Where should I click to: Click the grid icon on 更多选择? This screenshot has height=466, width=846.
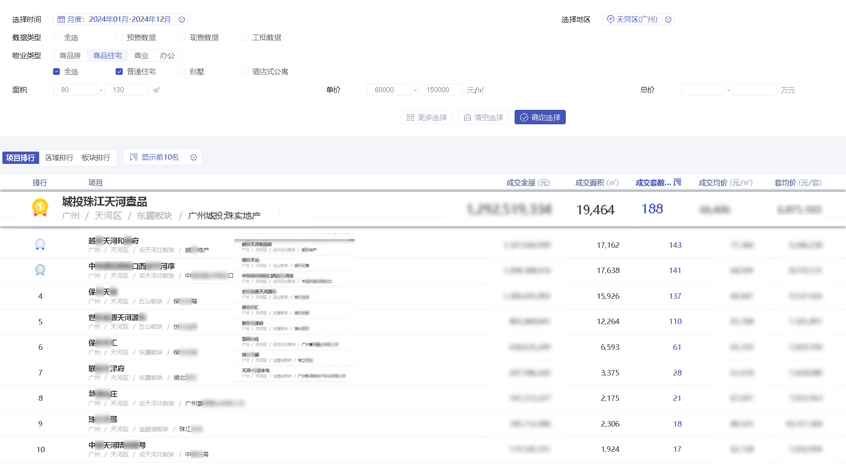click(x=410, y=118)
